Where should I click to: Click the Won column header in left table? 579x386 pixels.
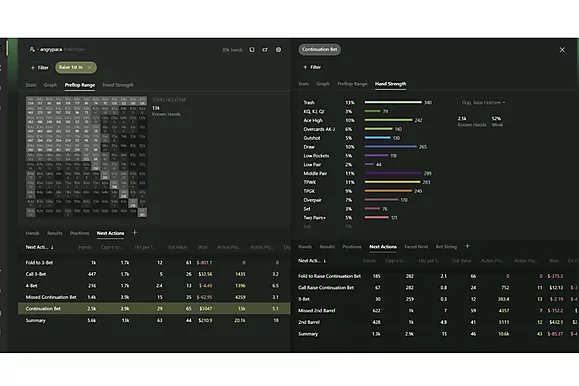pyautogui.click(x=203, y=247)
